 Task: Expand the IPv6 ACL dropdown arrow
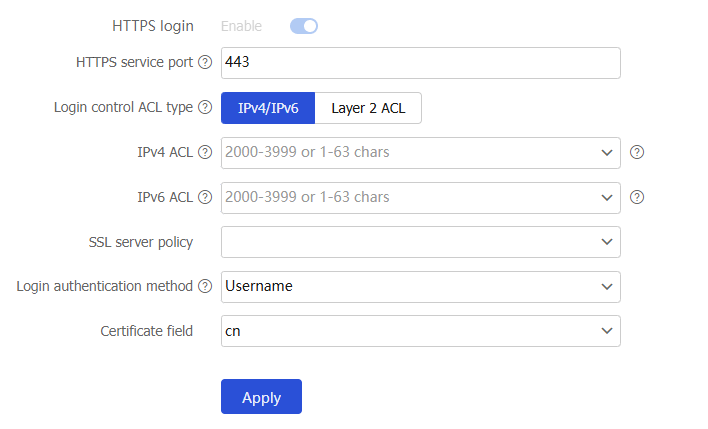pyautogui.click(x=607, y=197)
